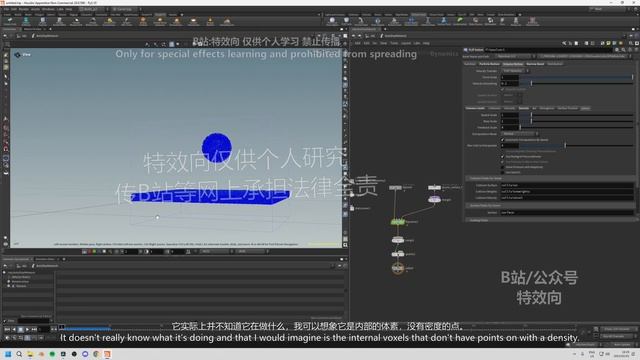Screen dimensions: 640x360
Task: Toggle the Use OpenCL checkbox
Action: [x=502, y=172]
